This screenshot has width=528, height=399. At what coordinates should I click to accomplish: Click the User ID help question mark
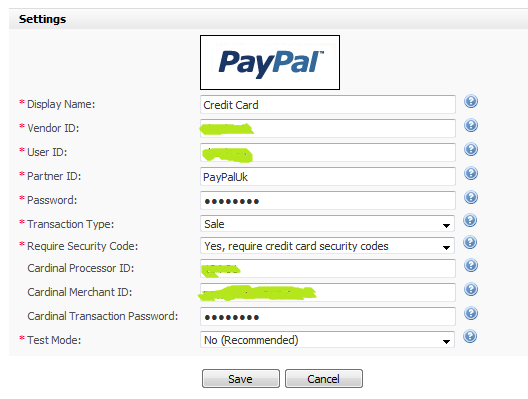(471, 149)
